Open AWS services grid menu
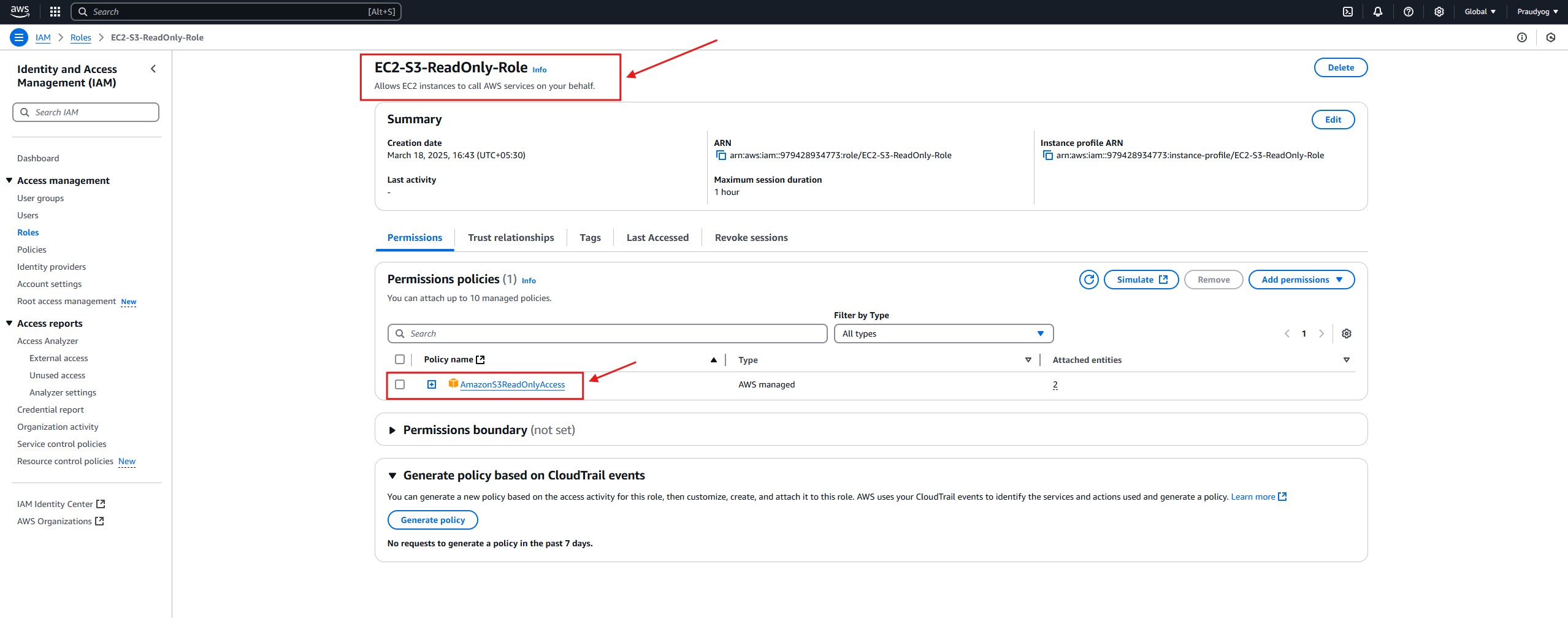 coord(55,12)
